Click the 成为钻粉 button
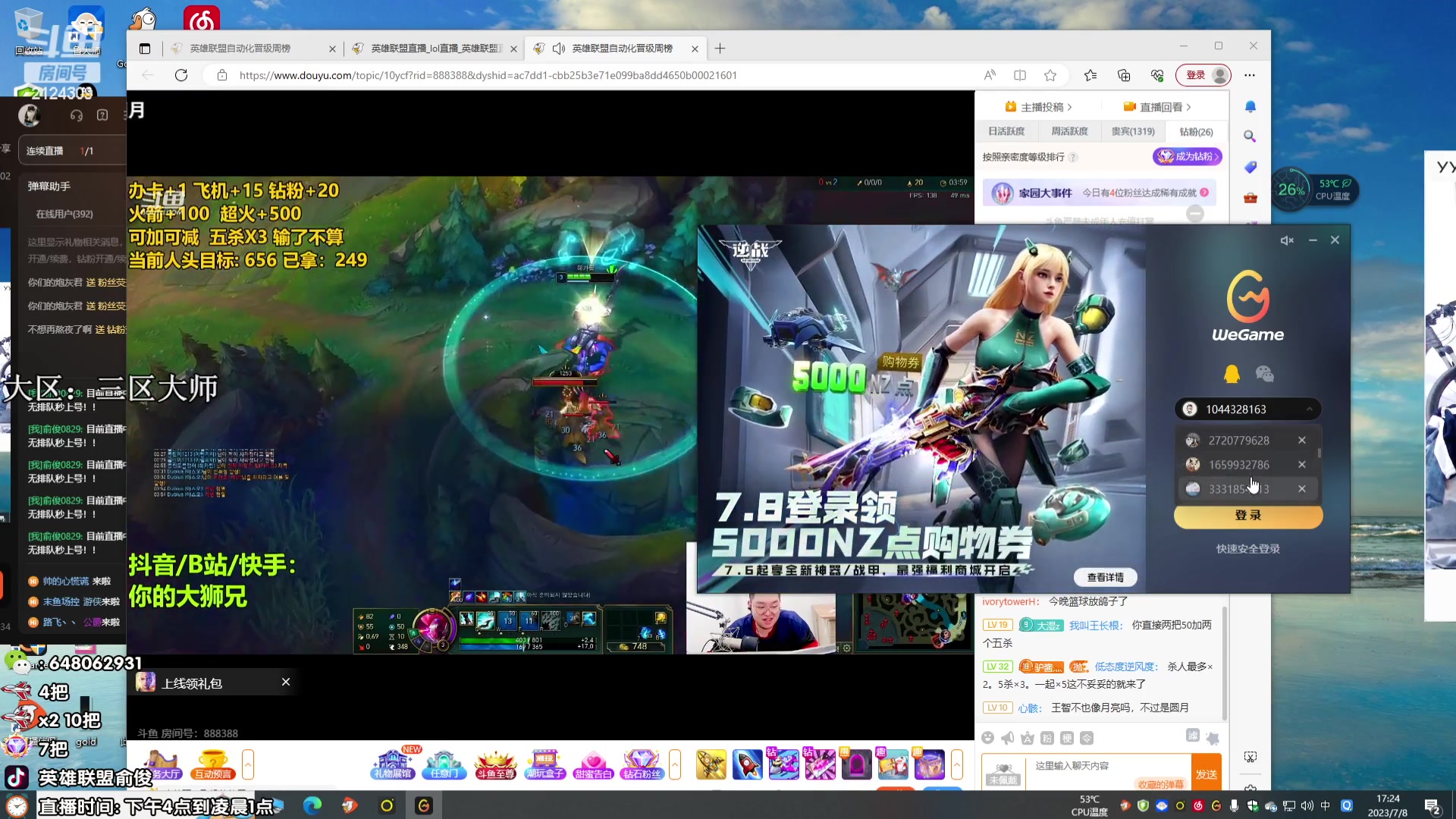 point(1188,157)
